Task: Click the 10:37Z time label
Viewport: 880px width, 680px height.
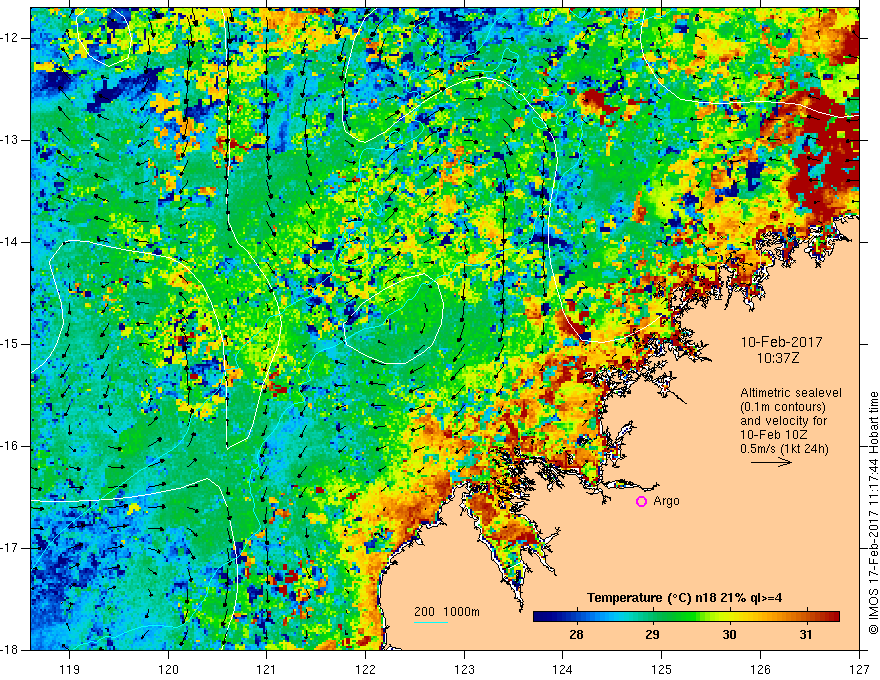Action: (x=778, y=359)
